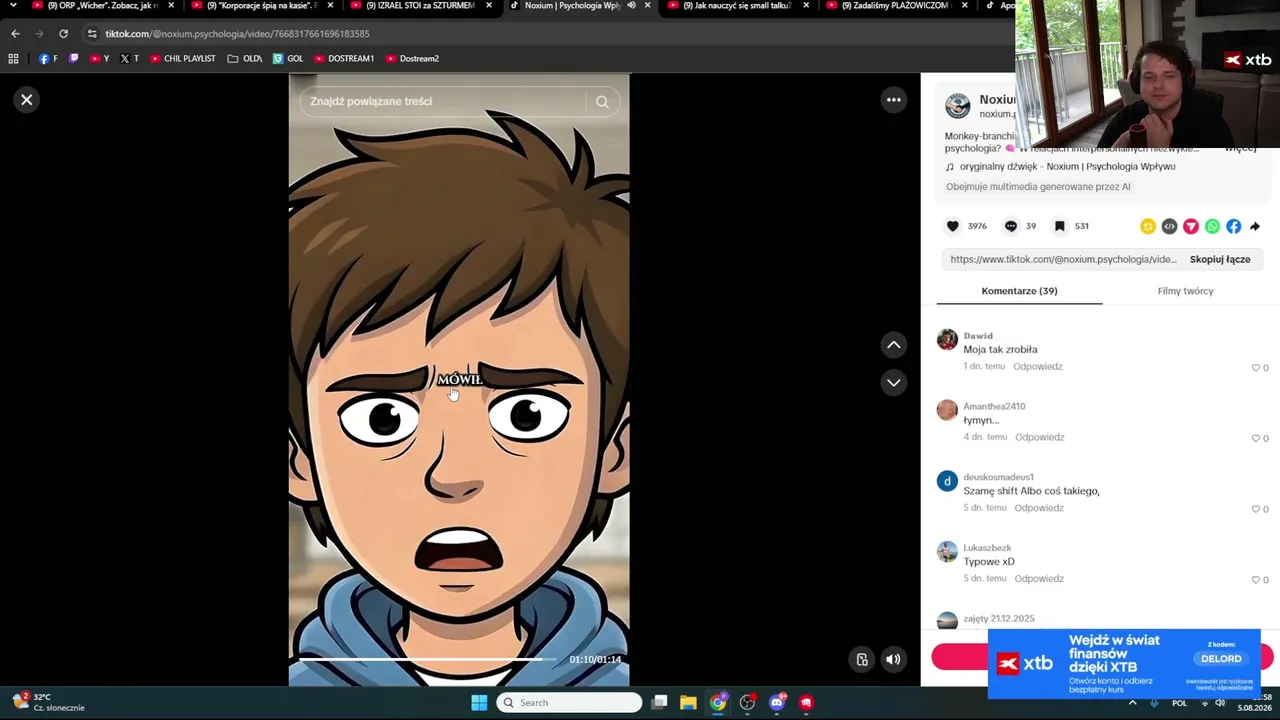The width and height of the screenshot is (1280, 720).
Task: Open Noxium creator profile avatar
Action: (x=958, y=105)
